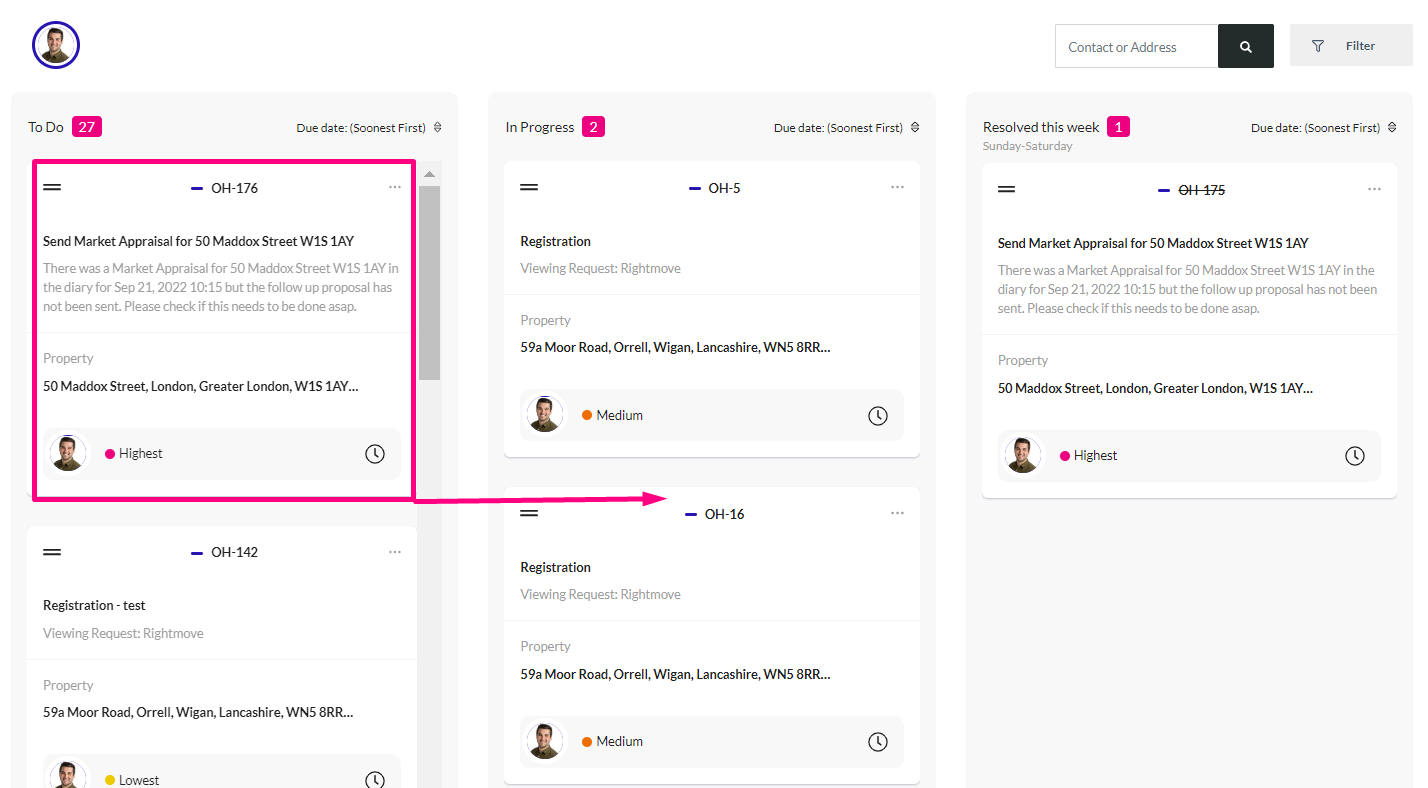Viewport: 1428px width, 788px height.
Task: Open In Progress column due date sort
Action: click(847, 128)
